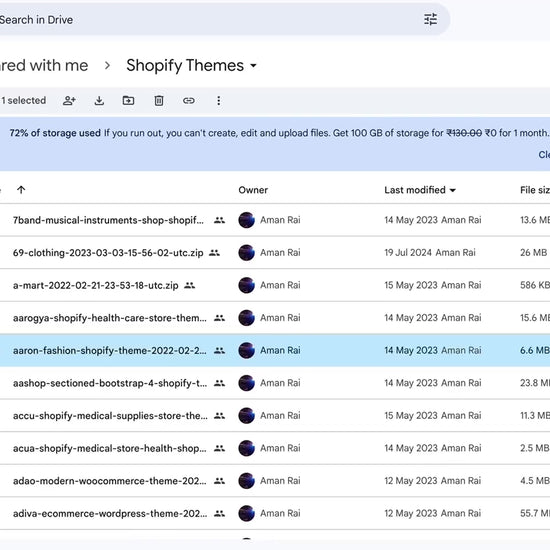Image resolution: width=550 pixels, height=550 pixels.
Task: Click owner avatar in 7band-musical row
Action: pyautogui.click(x=247, y=220)
